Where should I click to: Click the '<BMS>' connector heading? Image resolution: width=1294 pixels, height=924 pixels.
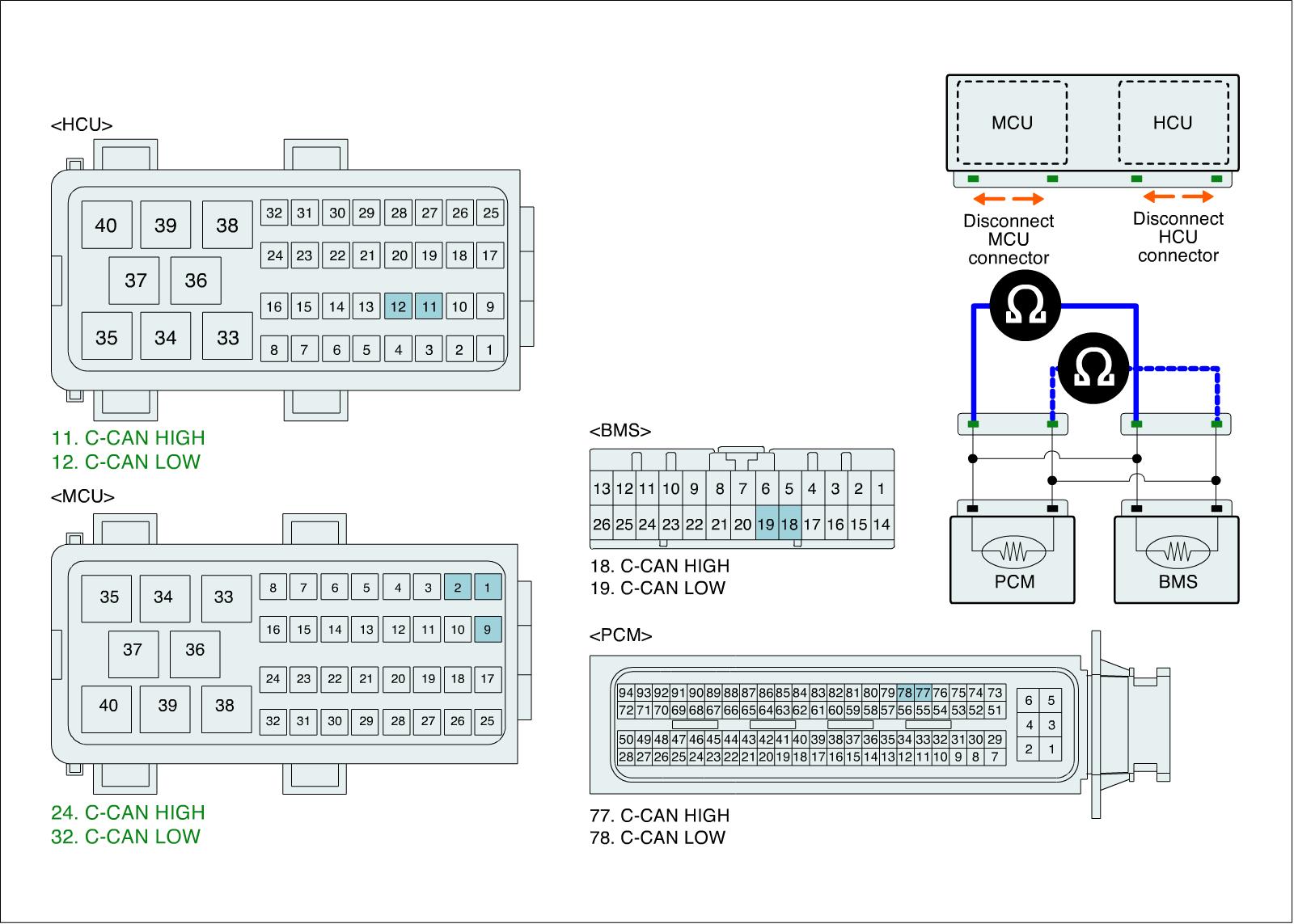pyautogui.click(x=620, y=431)
